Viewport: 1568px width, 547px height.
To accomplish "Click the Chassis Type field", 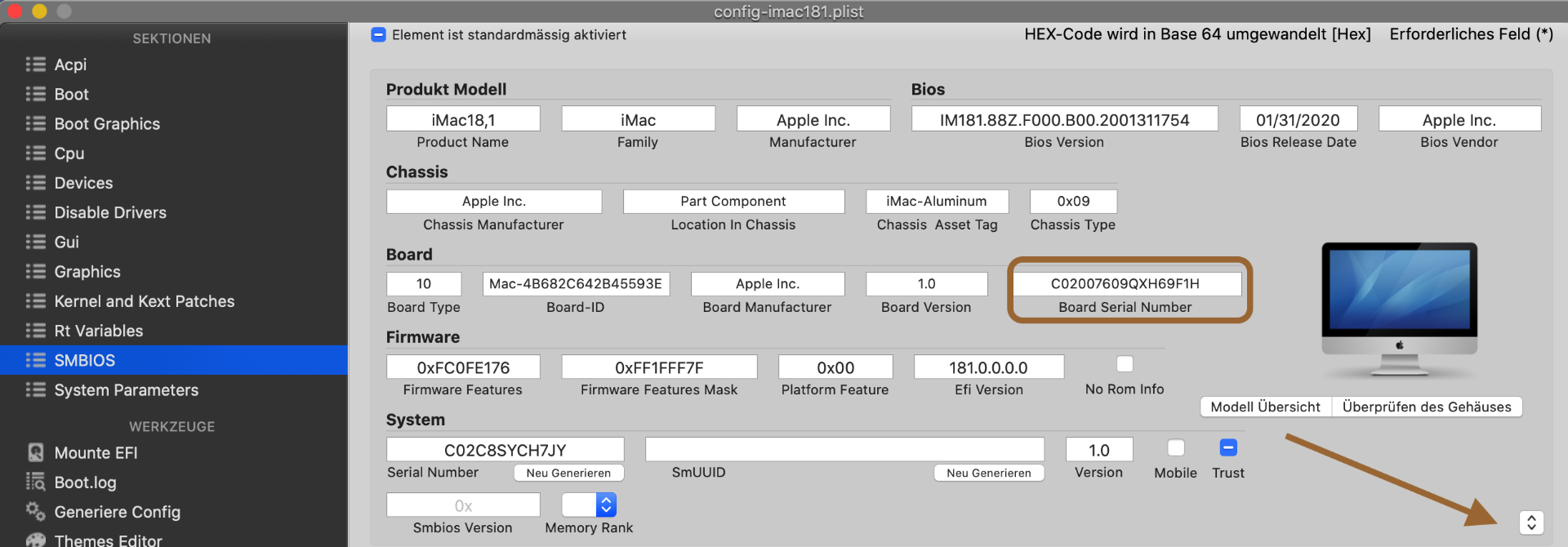I will [1073, 201].
